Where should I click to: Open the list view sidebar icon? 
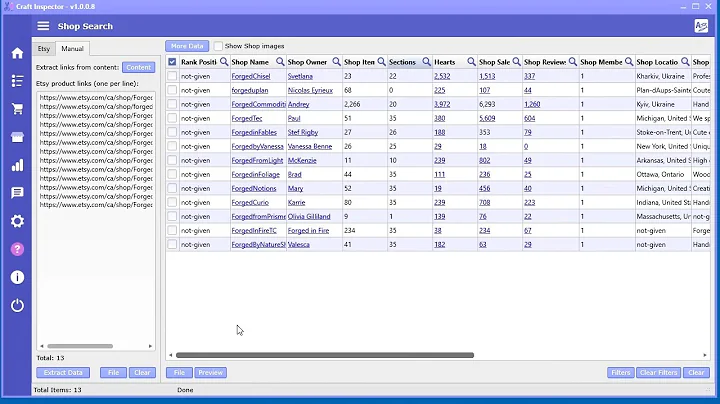[17, 81]
